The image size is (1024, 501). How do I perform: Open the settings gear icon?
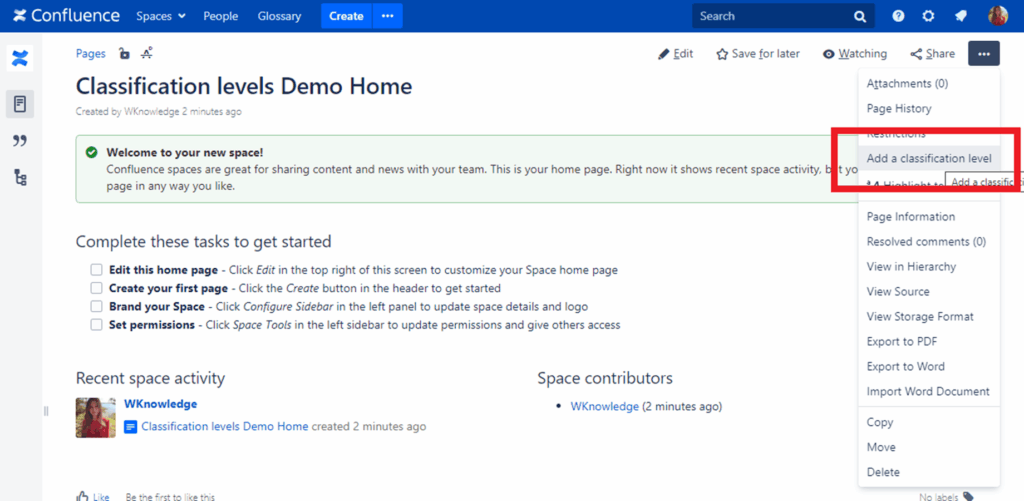tap(928, 16)
